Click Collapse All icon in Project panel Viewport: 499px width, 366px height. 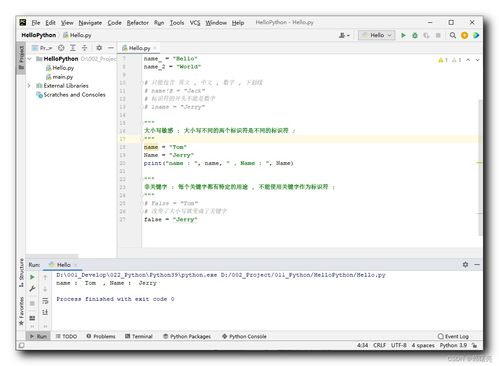point(84,48)
